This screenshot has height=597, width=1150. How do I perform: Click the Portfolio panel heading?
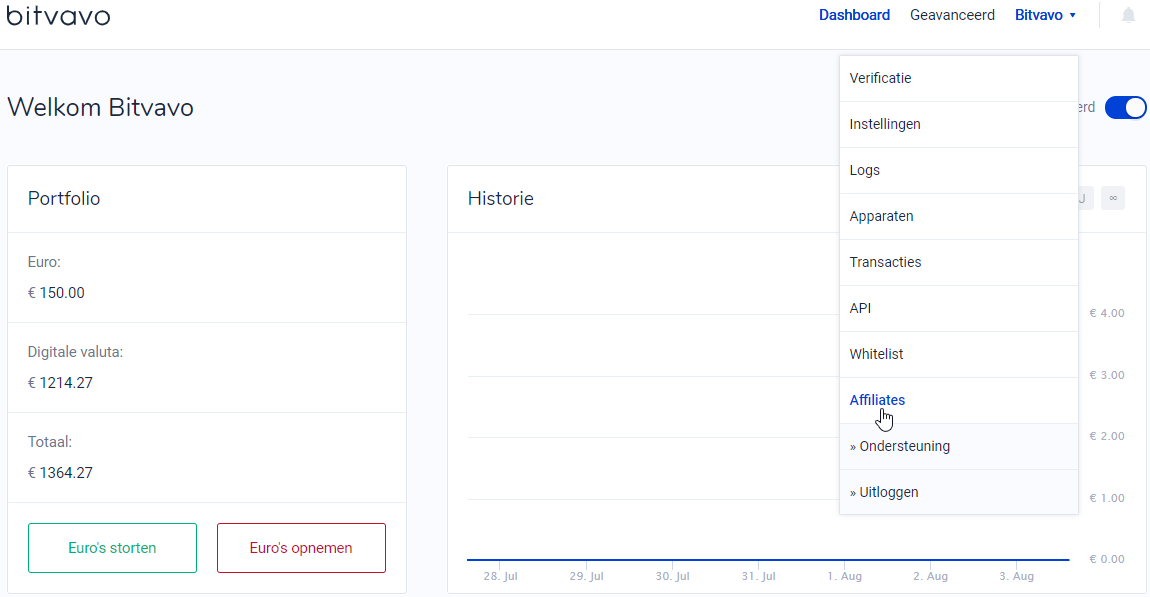[64, 199]
